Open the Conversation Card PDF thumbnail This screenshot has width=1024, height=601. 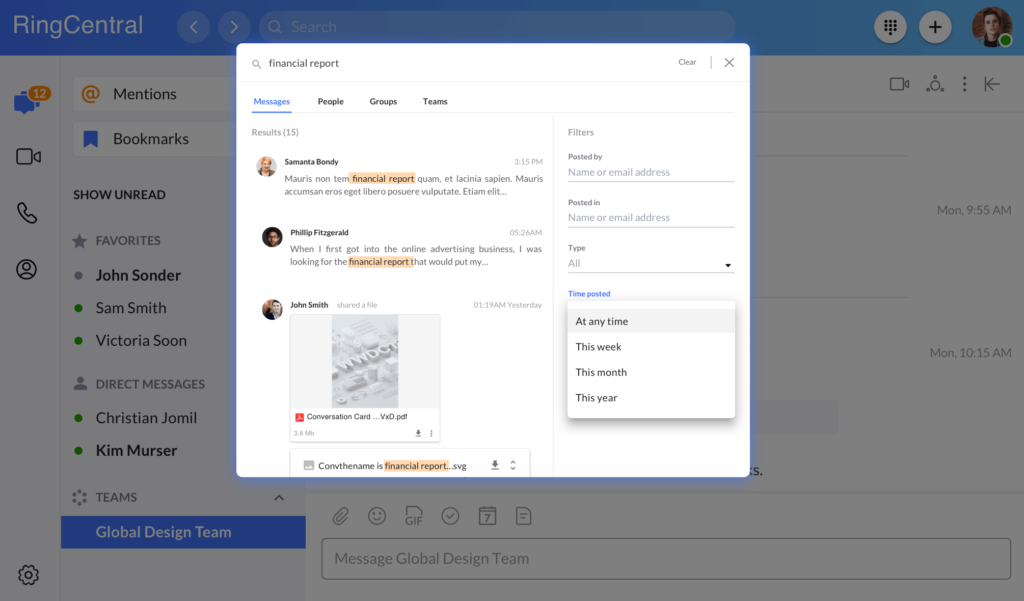[364, 361]
